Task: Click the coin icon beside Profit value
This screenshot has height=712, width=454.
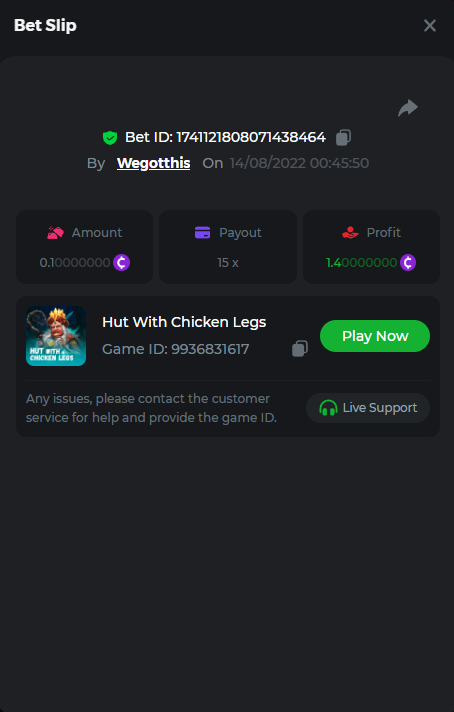Action: 408,262
